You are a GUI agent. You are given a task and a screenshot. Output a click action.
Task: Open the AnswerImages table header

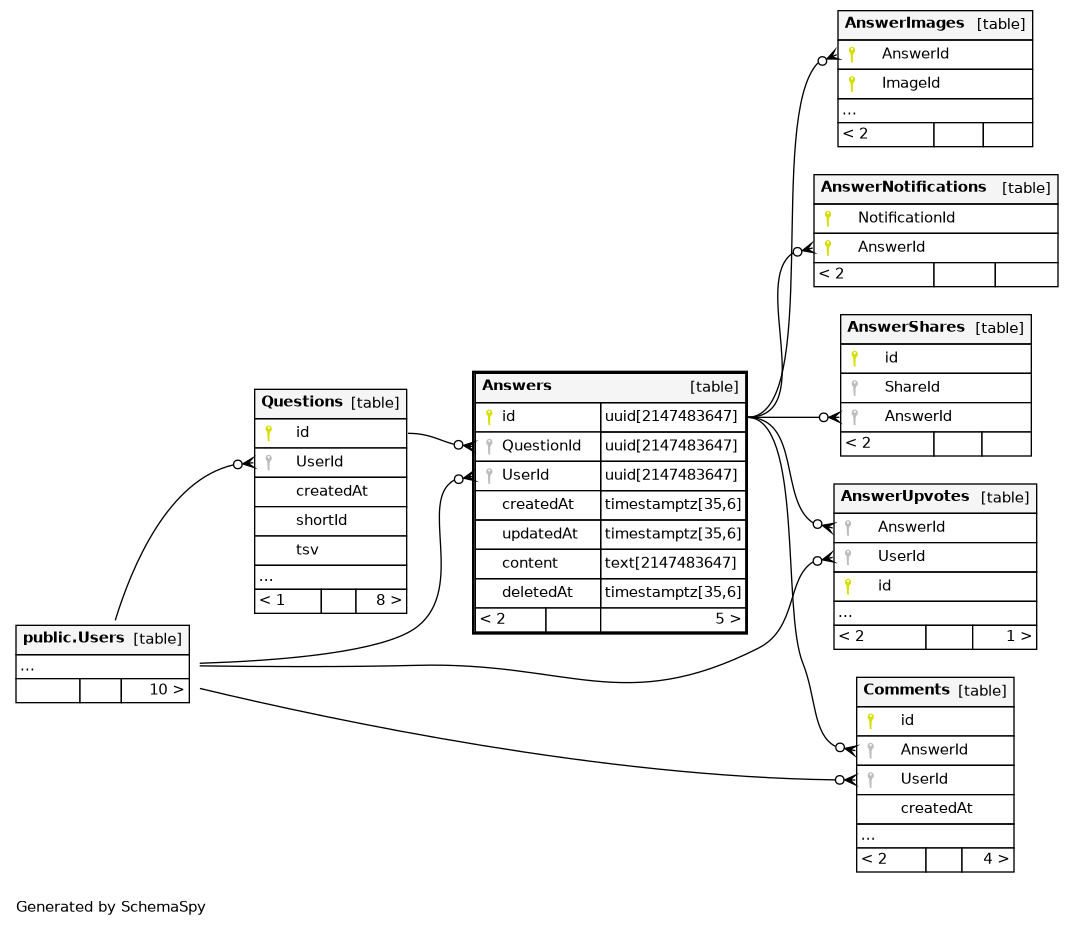904,24
